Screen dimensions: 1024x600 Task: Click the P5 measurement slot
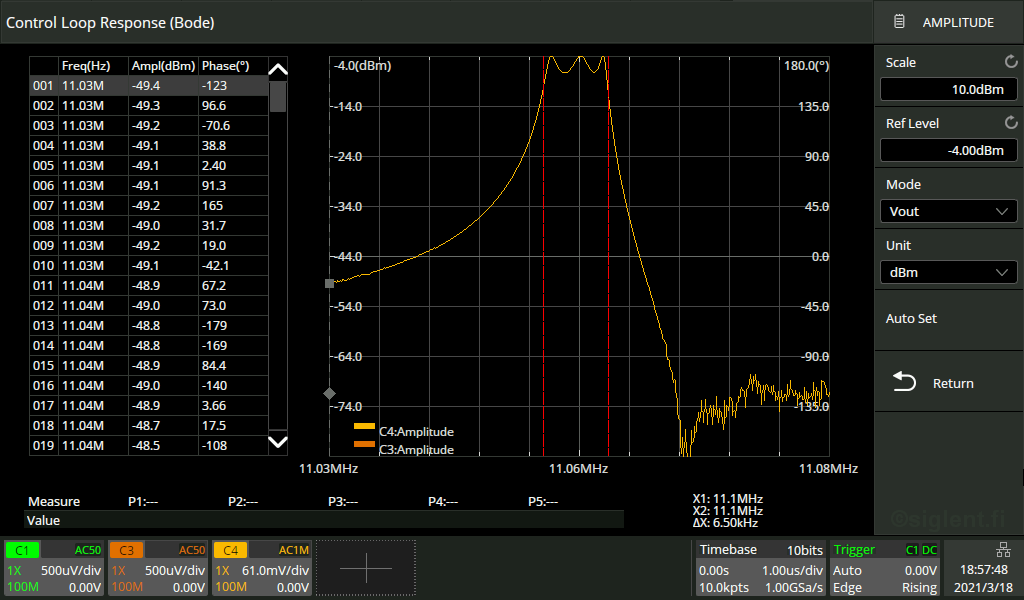point(543,501)
